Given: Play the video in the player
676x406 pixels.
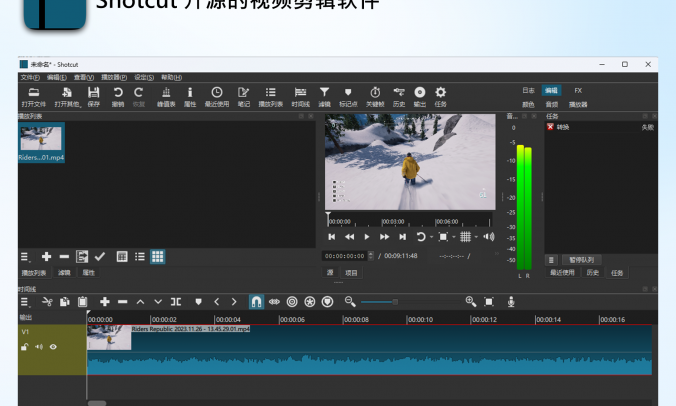Looking at the screenshot, I should [366, 237].
